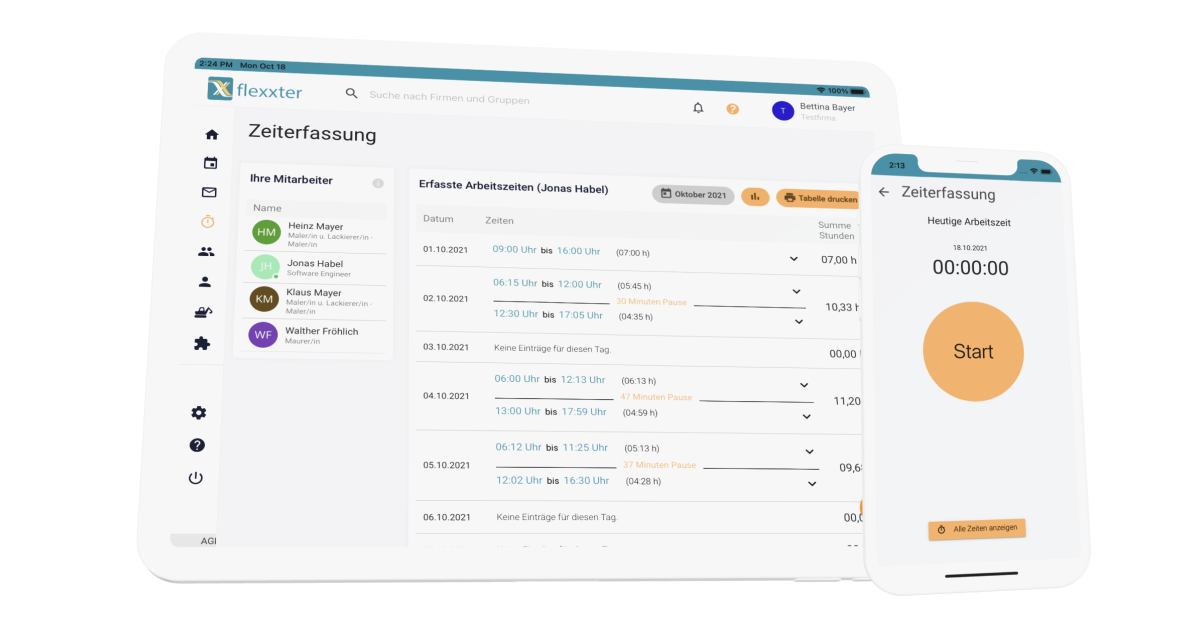Open notifications bell icon
This screenshot has height=628, width=1200.
click(x=698, y=107)
